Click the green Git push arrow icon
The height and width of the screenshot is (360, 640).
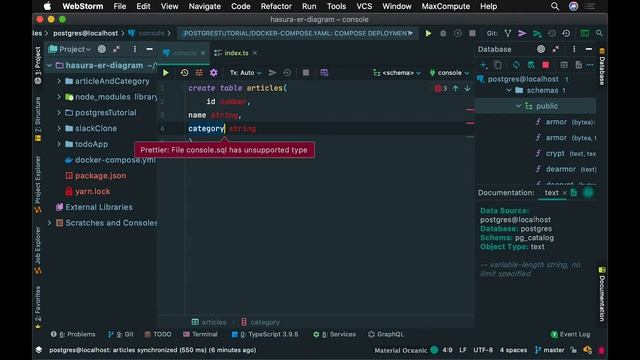pyautogui.click(x=537, y=33)
